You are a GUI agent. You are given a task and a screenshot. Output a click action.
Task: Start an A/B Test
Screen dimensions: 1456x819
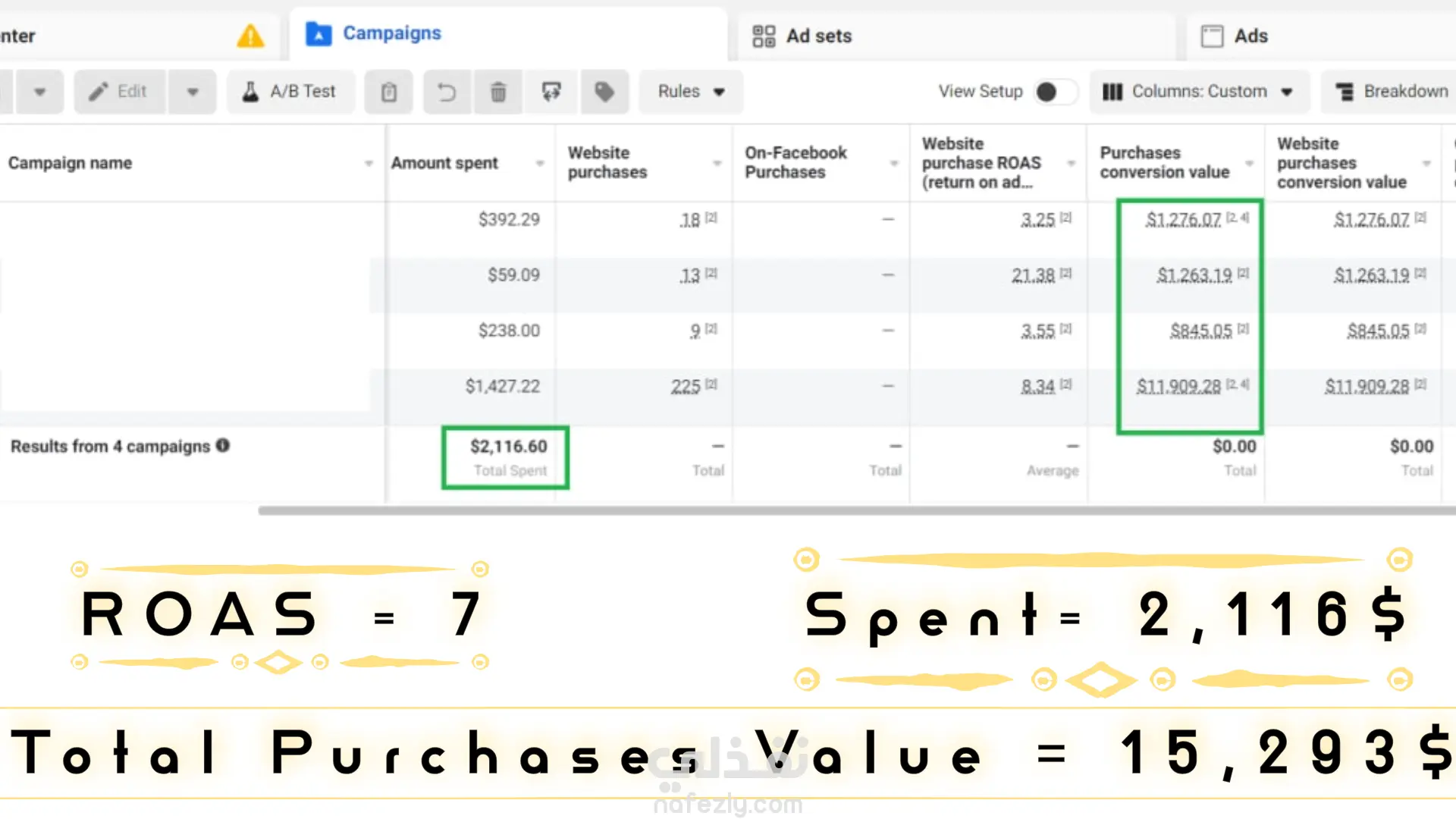[x=290, y=92]
